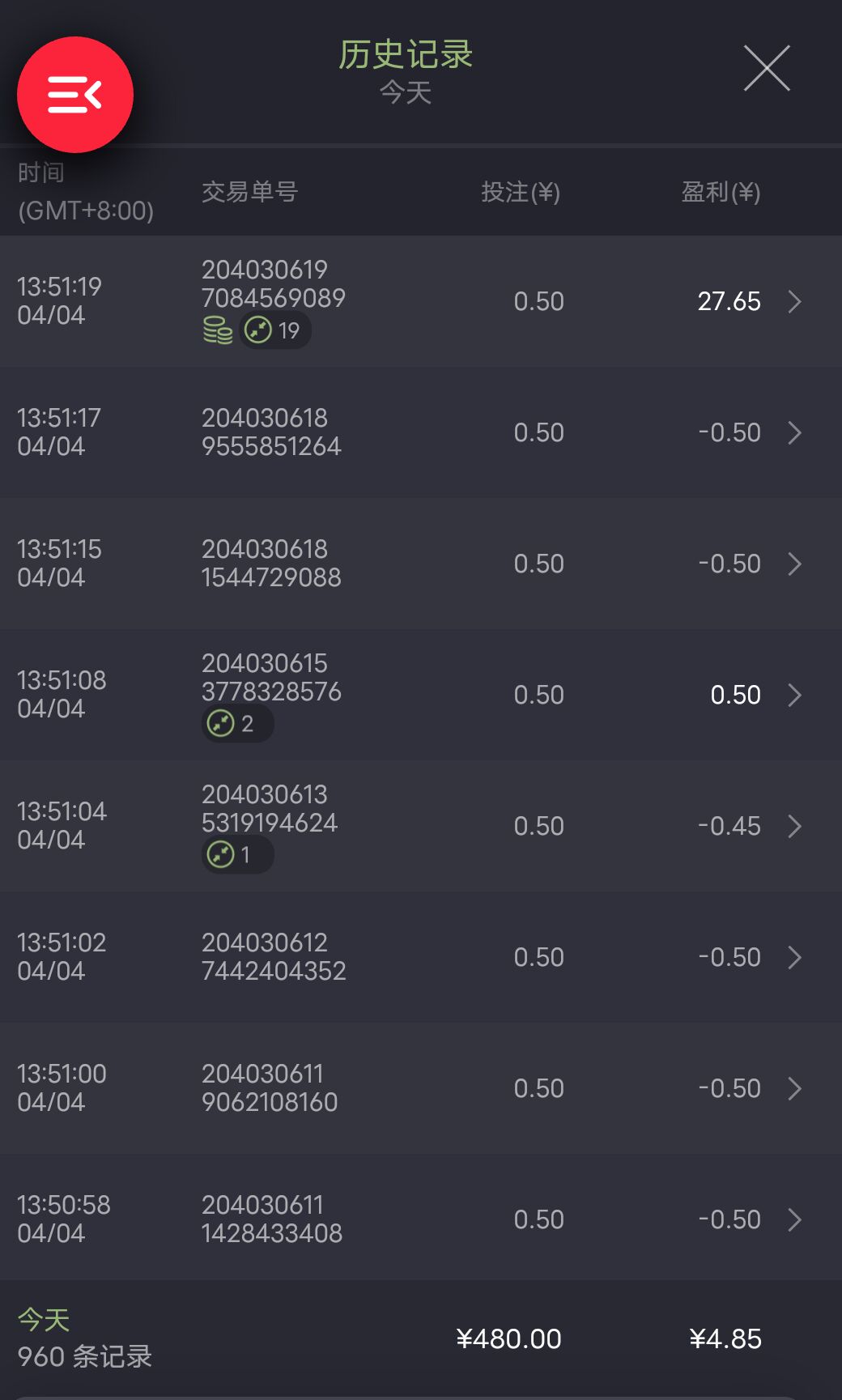
Task: Expand the 13:51:00 record arrow
Action: pyautogui.click(x=794, y=1089)
